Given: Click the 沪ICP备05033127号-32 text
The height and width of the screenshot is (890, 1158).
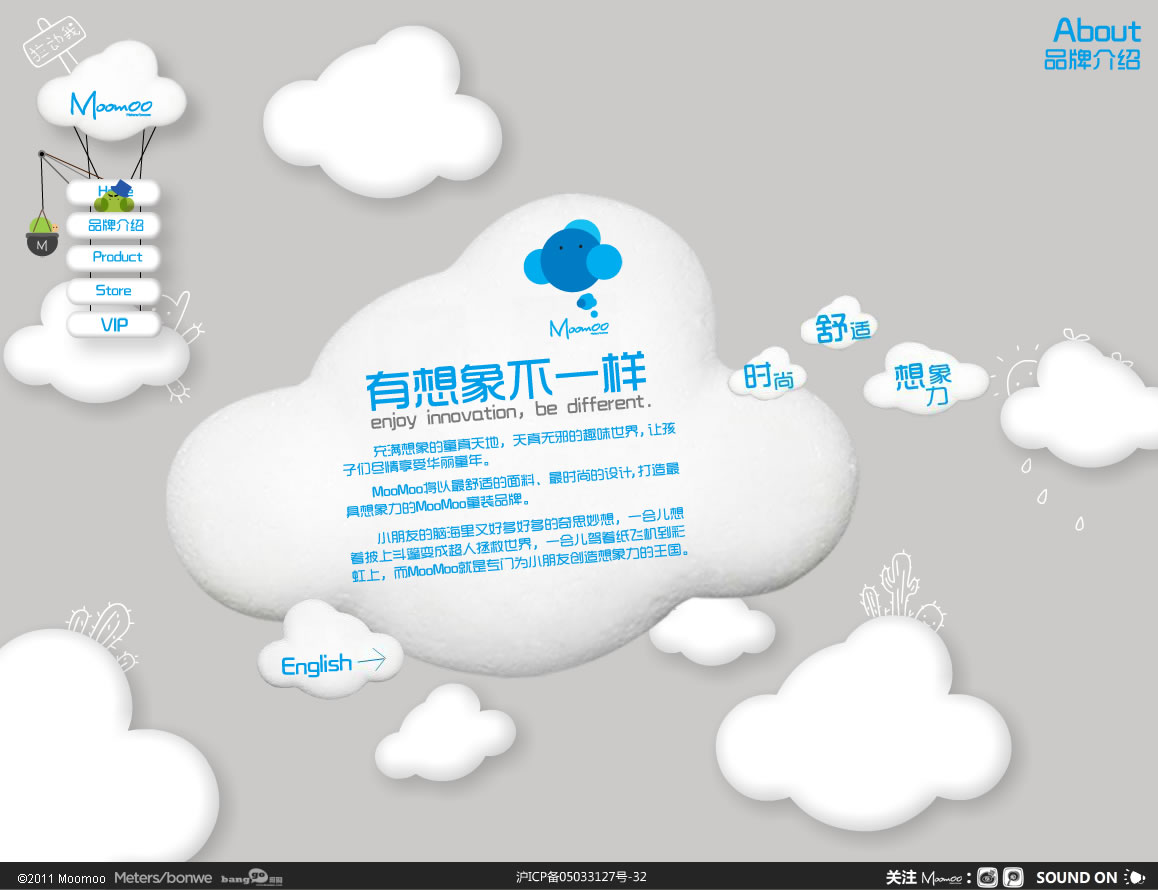Looking at the screenshot, I should click(581, 877).
